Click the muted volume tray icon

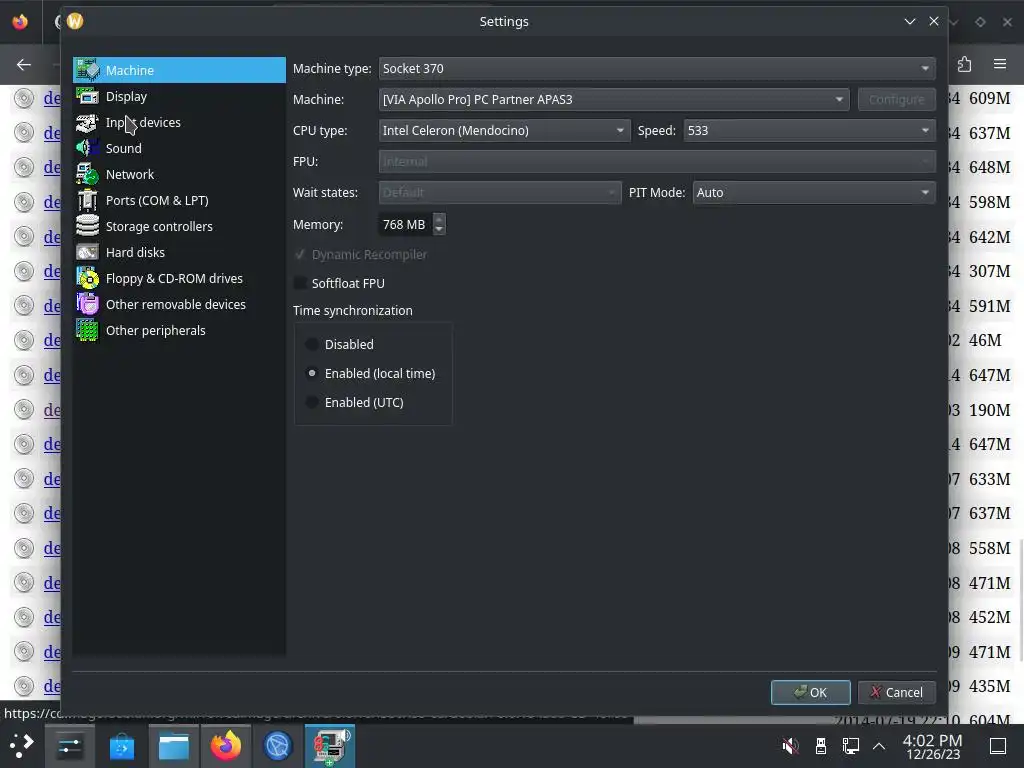[790, 746]
